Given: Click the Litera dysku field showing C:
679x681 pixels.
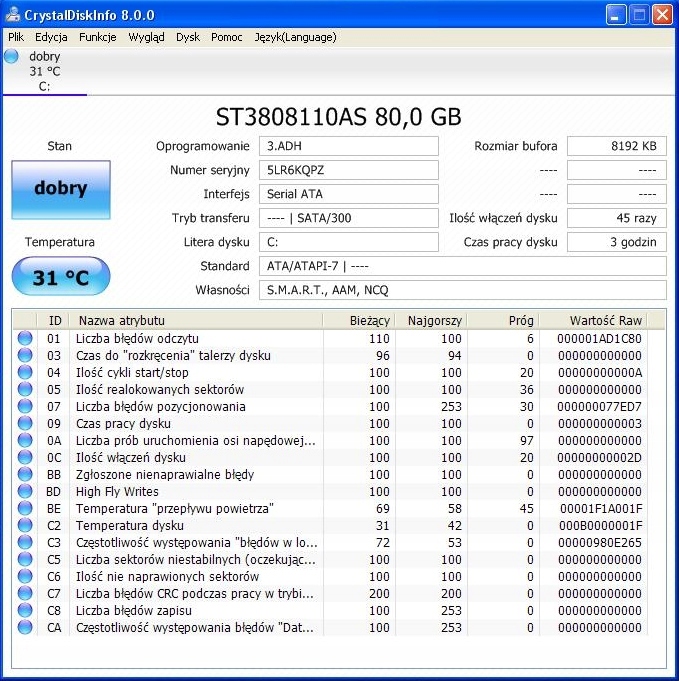Looking at the screenshot, I should (x=349, y=242).
